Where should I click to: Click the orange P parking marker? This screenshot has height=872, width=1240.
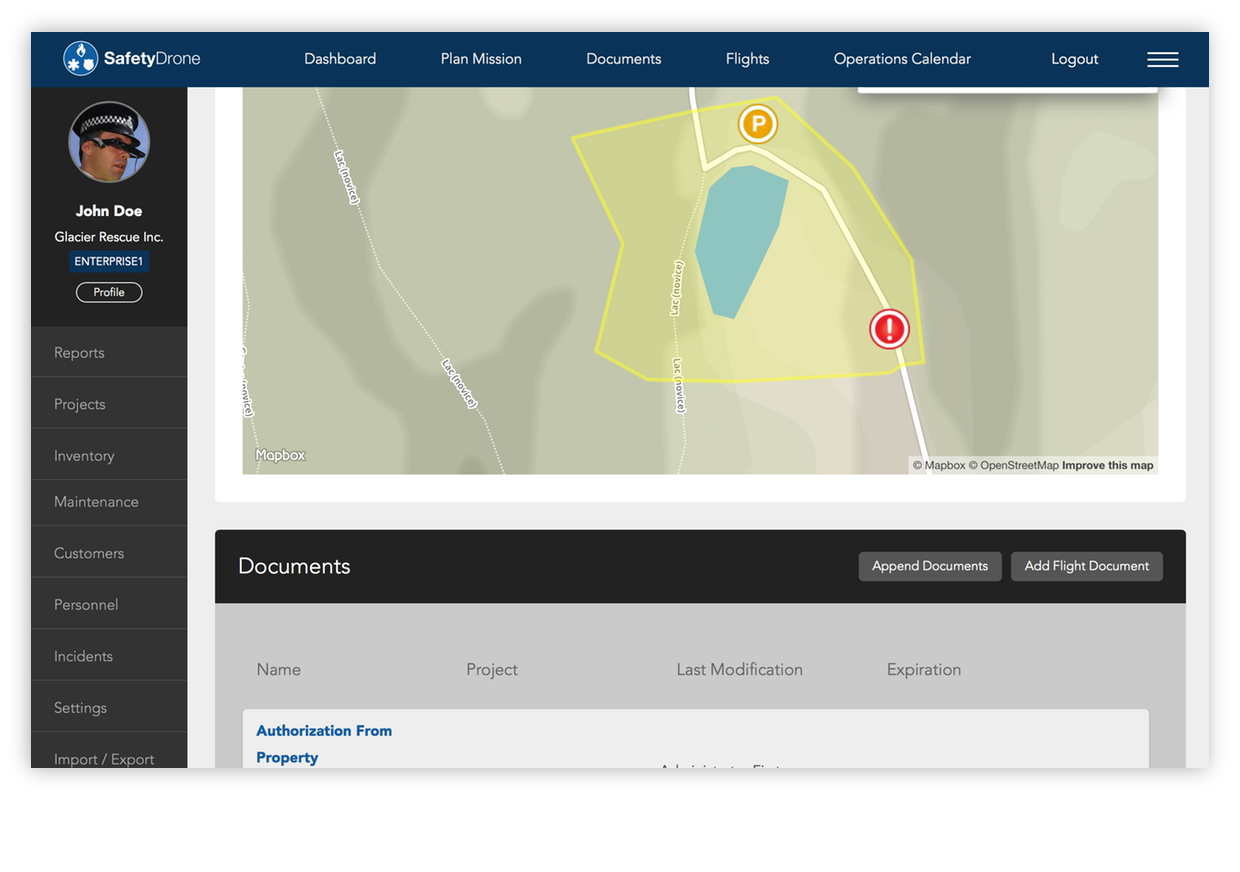click(x=757, y=125)
